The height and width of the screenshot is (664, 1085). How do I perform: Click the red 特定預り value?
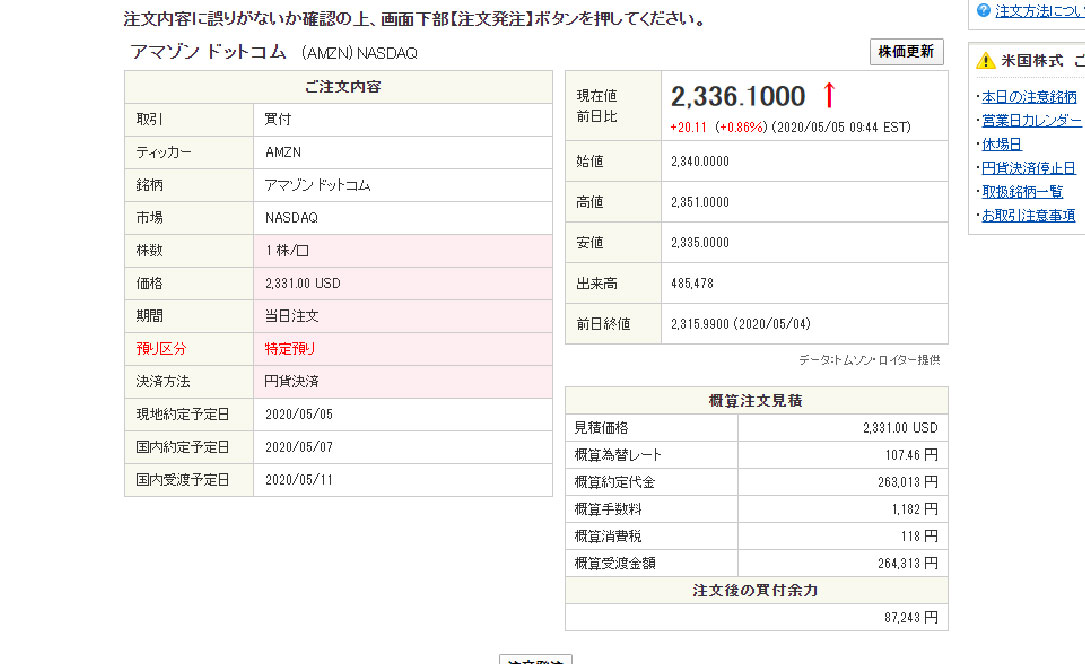(290, 349)
